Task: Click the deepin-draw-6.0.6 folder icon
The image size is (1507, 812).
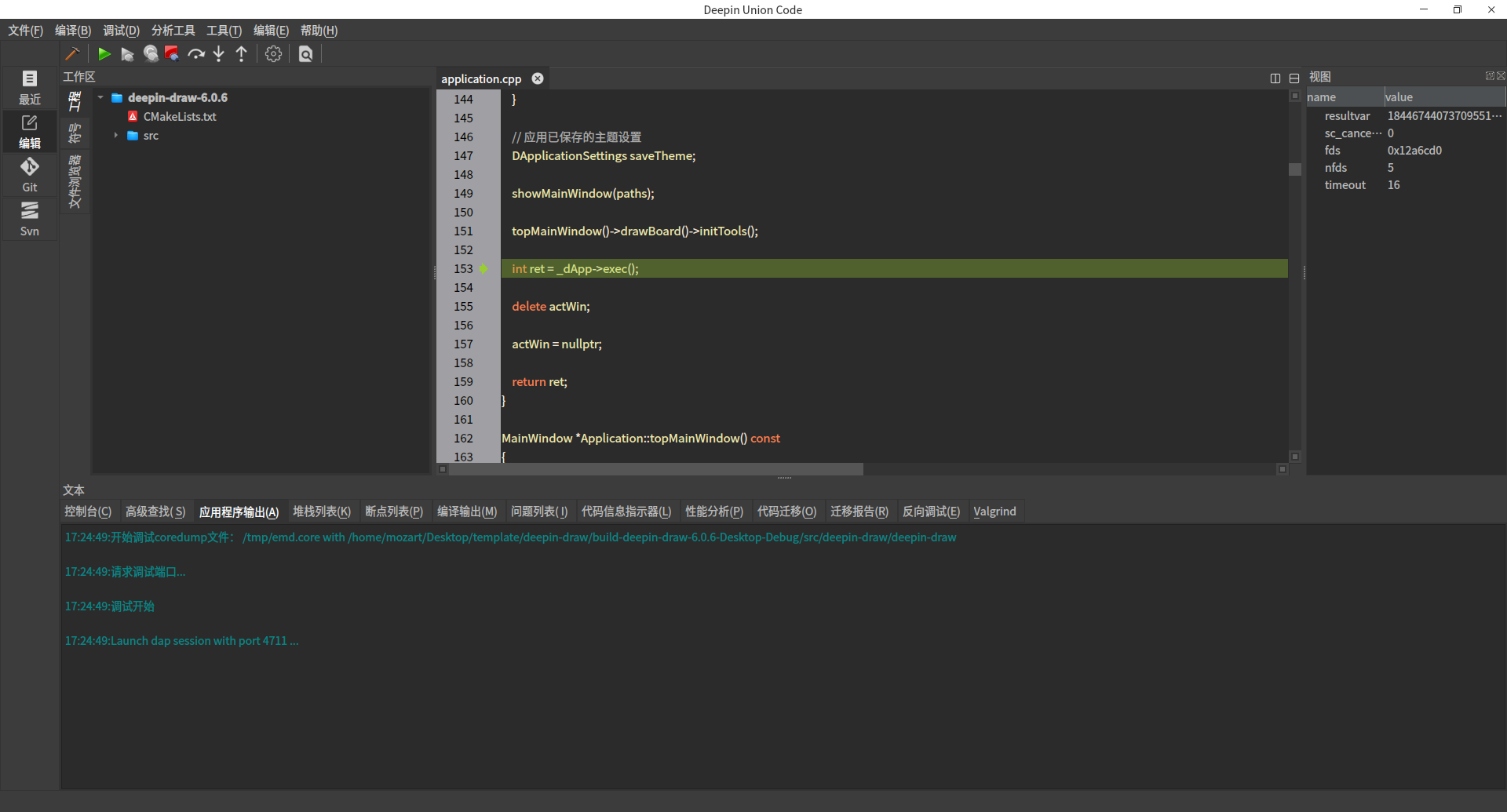Action: (x=117, y=98)
